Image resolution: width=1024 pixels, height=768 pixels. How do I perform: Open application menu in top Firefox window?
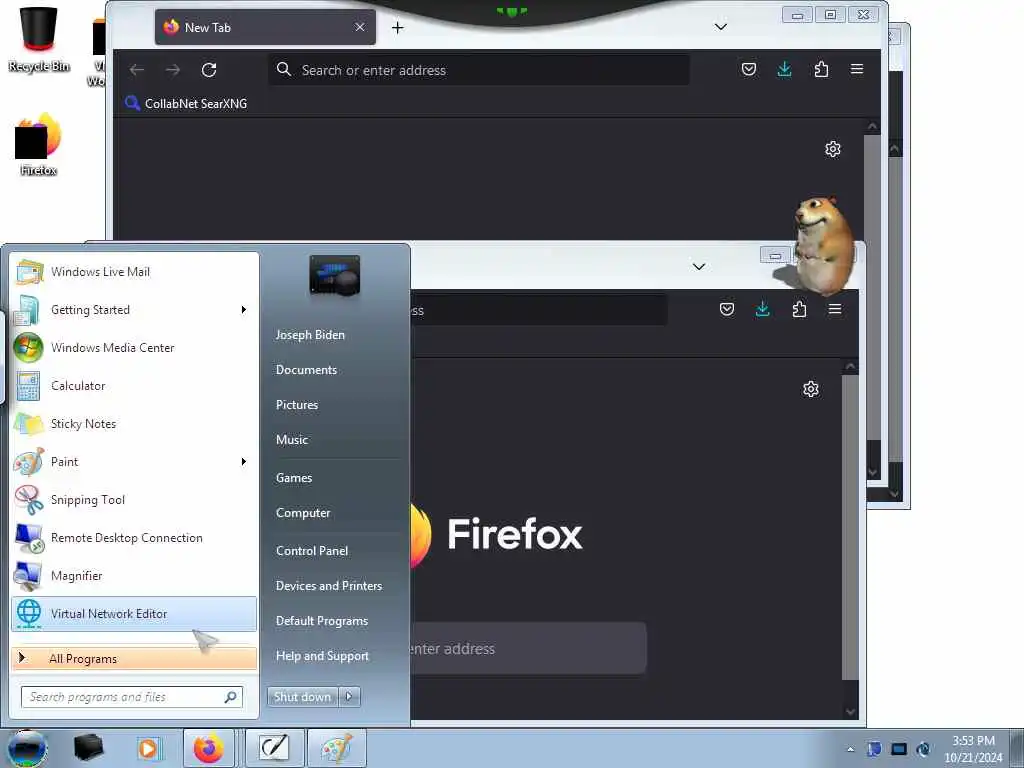pyautogui.click(x=857, y=69)
